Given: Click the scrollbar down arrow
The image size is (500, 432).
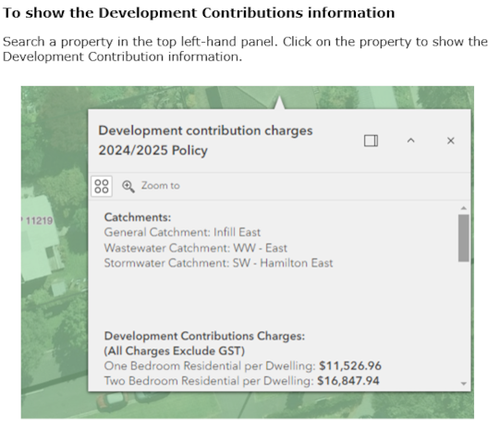Looking at the screenshot, I should [463, 384].
